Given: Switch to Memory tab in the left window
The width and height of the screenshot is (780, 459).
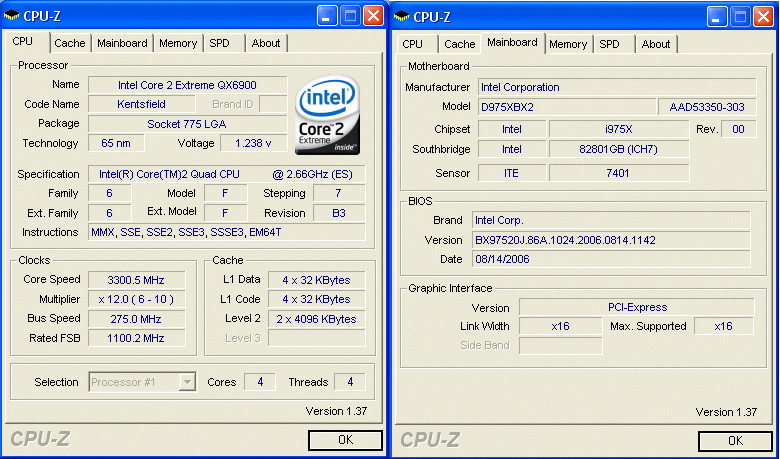Looking at the screenshot, I should click(x=178, y=43).
